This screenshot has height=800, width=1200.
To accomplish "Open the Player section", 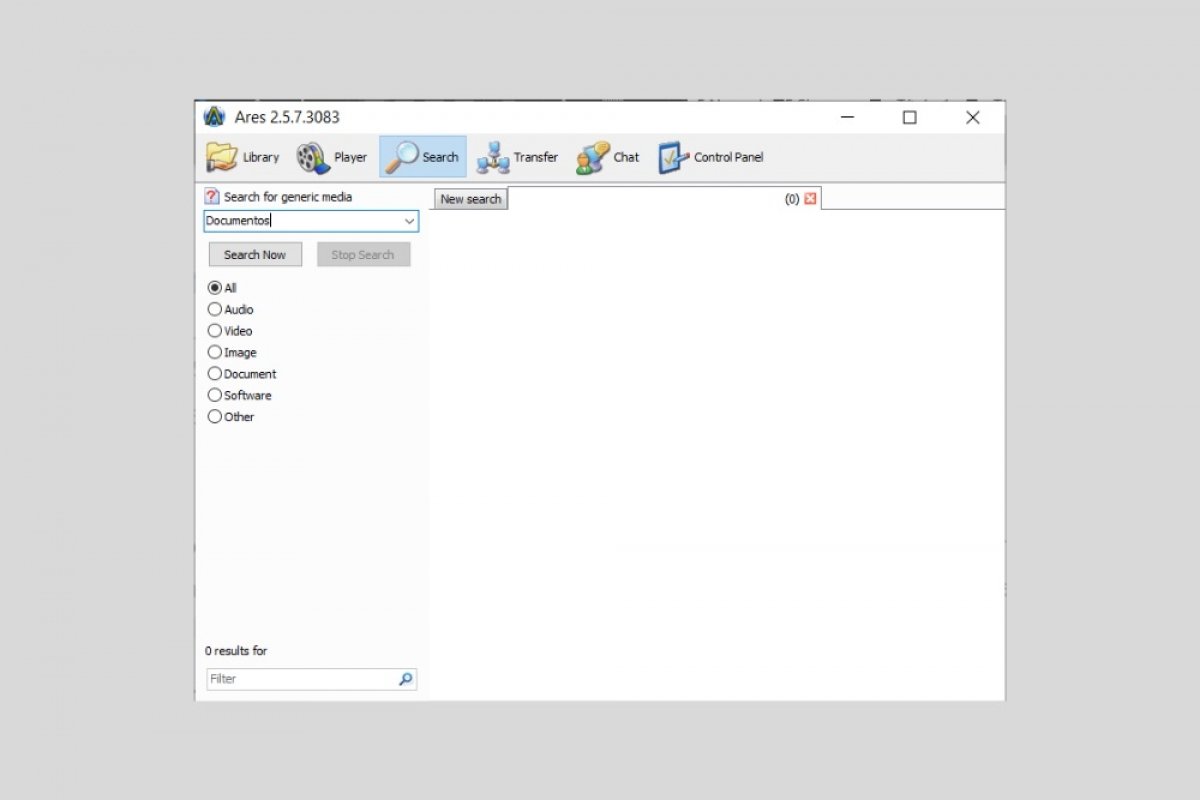I will coord(332,157).
